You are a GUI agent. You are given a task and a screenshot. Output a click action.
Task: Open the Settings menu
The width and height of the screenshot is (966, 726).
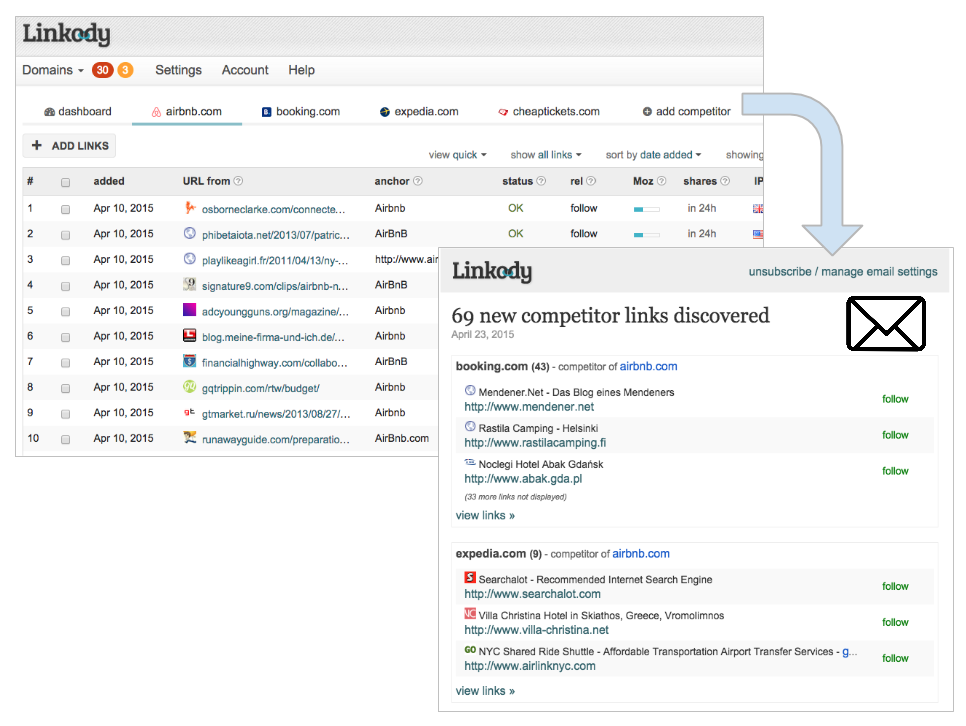pyautogui.click(x=178, y=70)
